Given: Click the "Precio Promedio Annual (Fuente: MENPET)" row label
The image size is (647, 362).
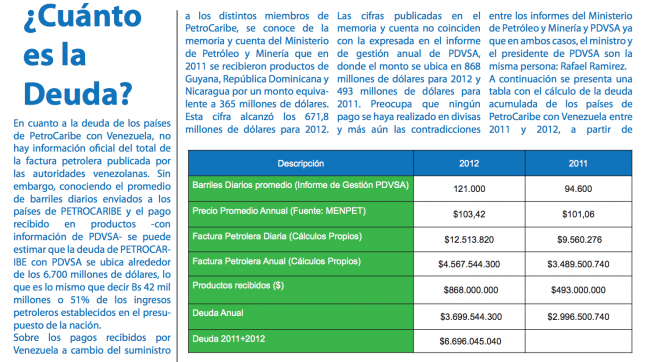Looking at the screenshot, I should pos(279,211).
